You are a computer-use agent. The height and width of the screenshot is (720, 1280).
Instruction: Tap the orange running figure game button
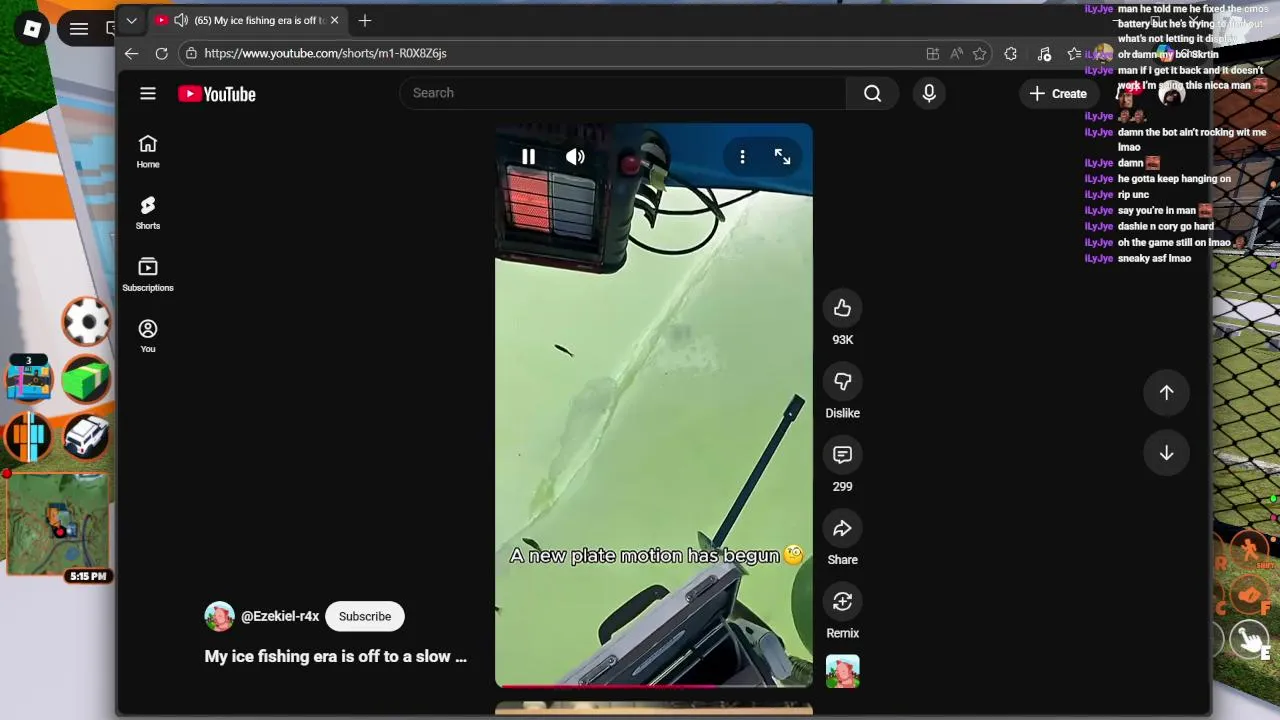click(1249, 552)
